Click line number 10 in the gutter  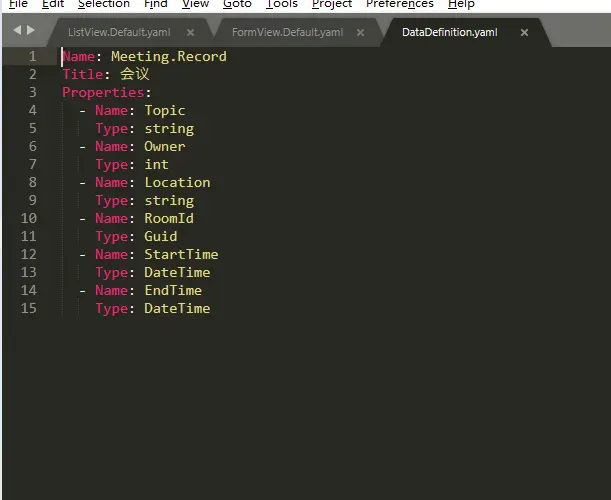[x=29, y=218]
